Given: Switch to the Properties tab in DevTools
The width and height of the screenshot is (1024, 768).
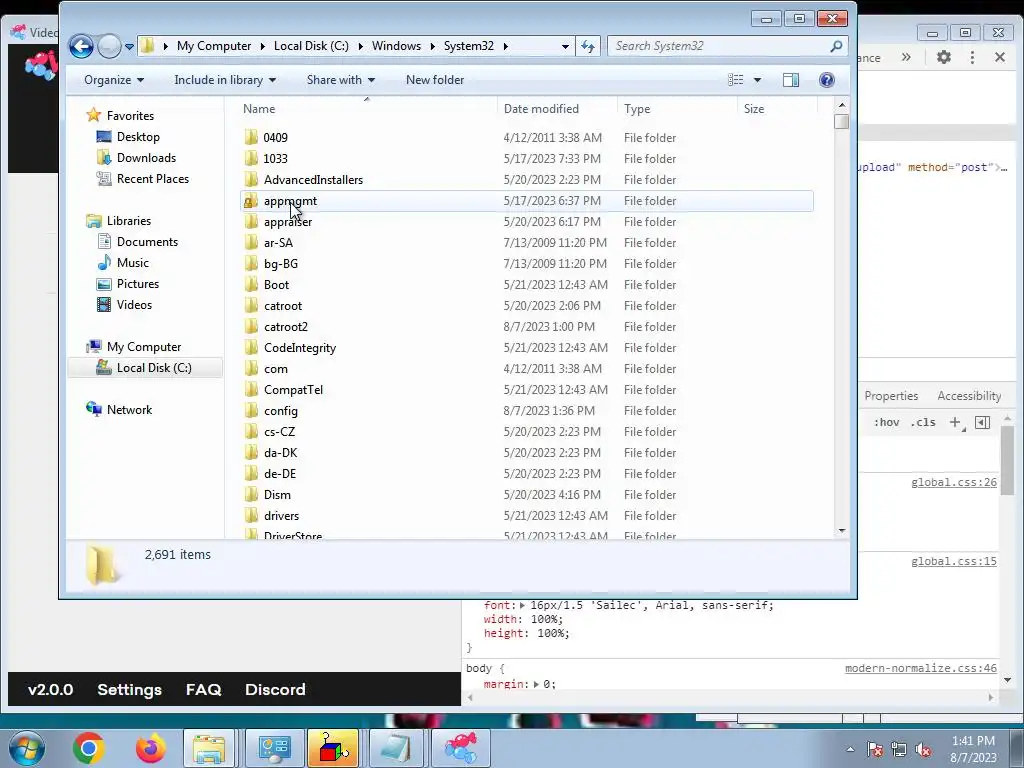Looking at the screenshot, I should tap(891, 396).
